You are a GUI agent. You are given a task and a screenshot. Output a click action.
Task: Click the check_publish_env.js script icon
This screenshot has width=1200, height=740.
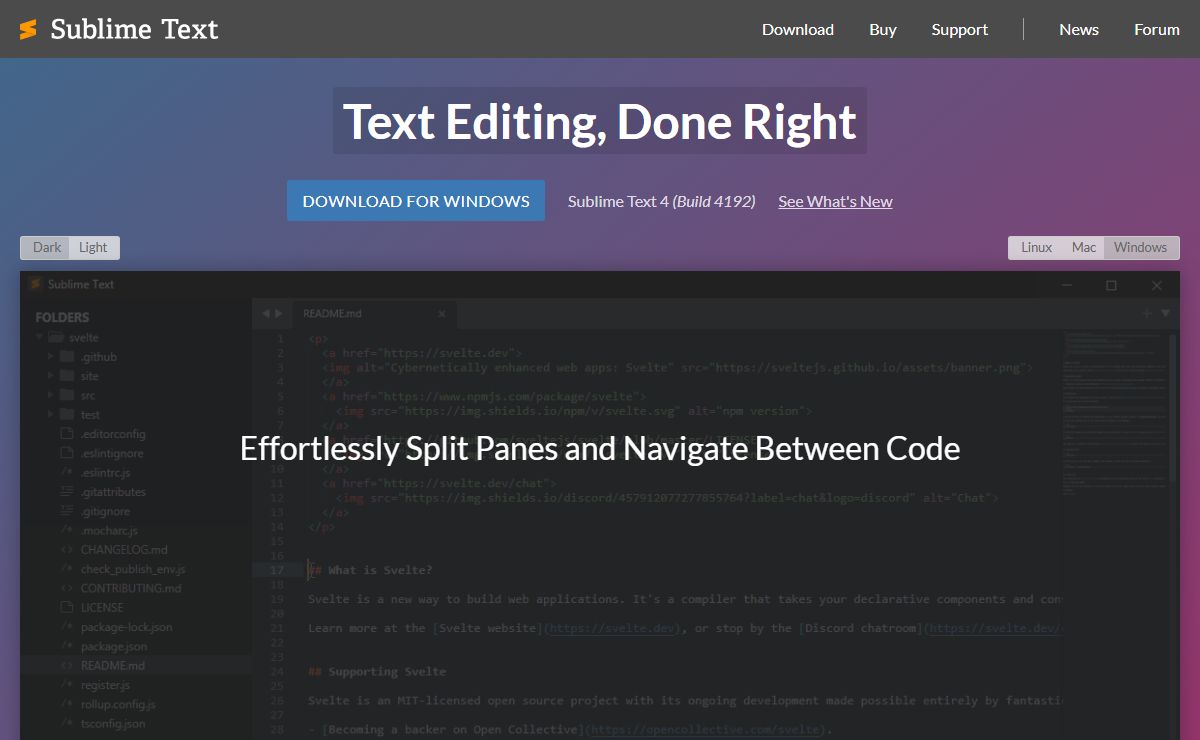67,569
